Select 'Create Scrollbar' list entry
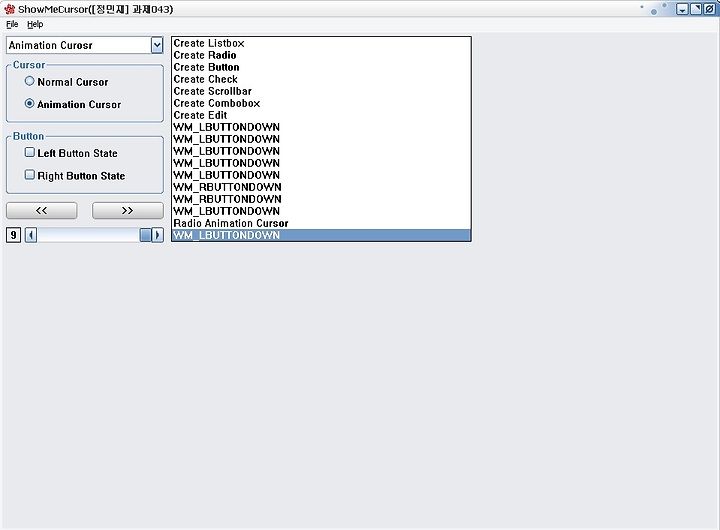720x530 pixels. pyautogui.click(x=321, y=91)
